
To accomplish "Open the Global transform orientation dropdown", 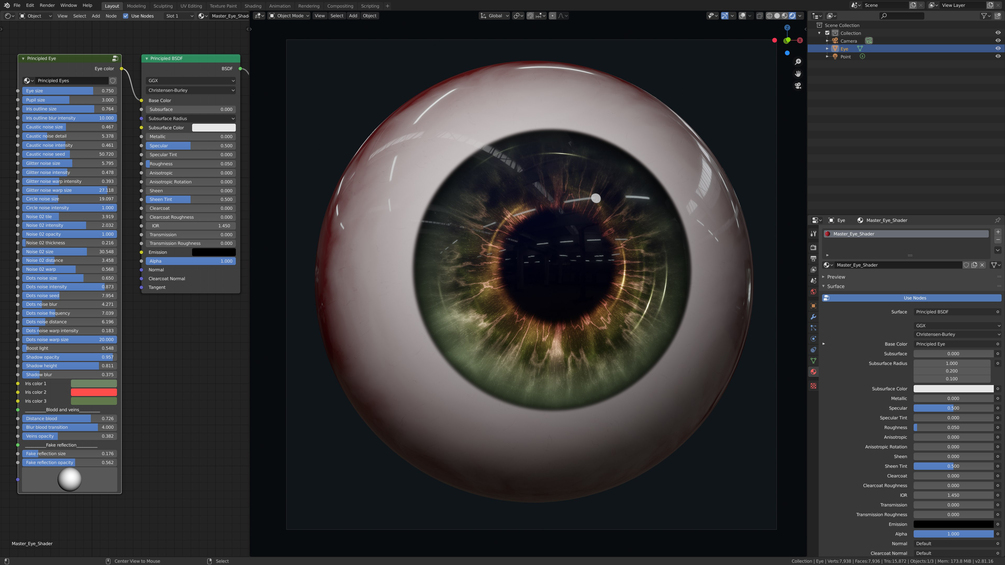I will 494,15.
